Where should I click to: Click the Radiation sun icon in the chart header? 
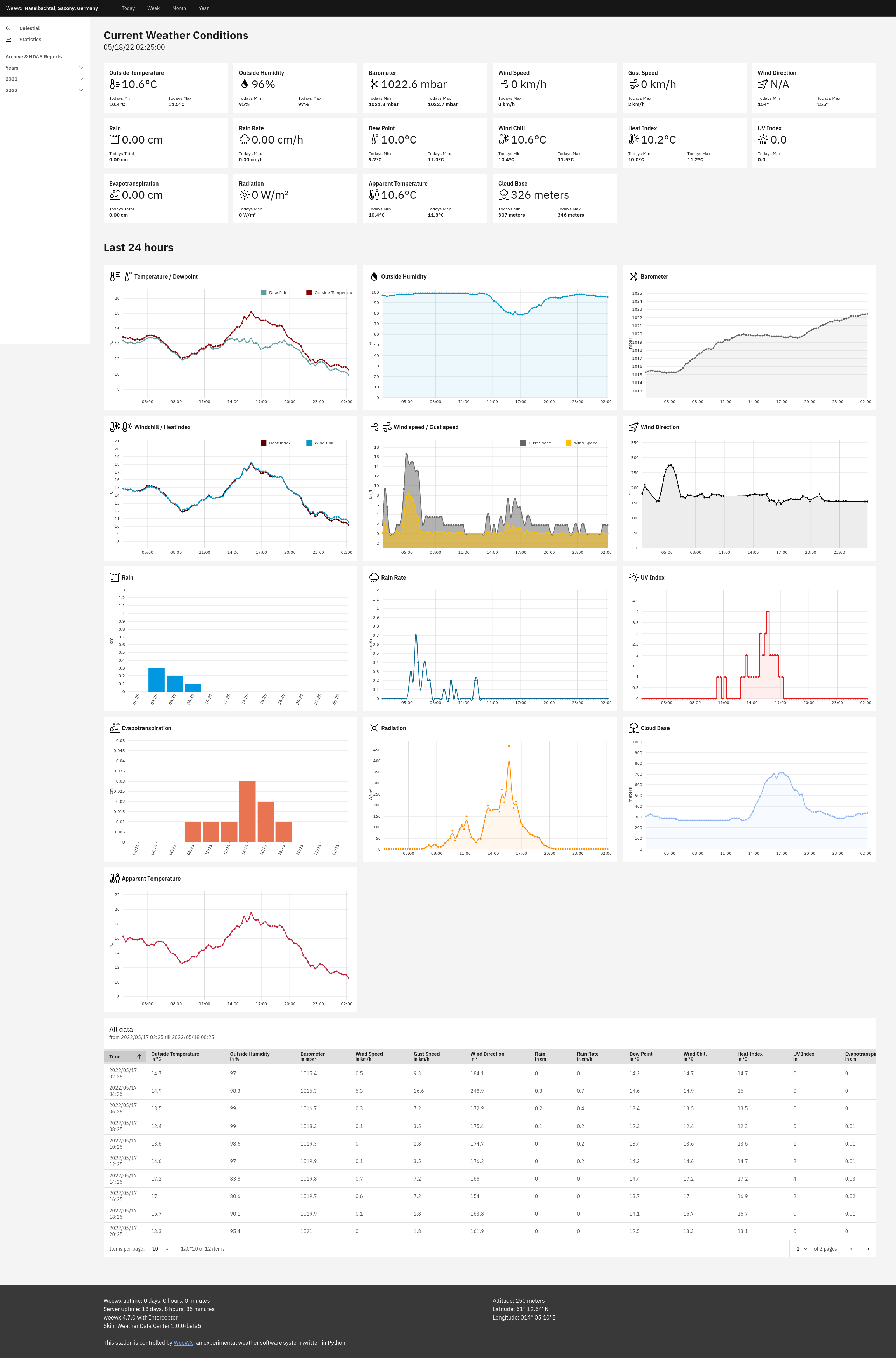tap(374, 728)
